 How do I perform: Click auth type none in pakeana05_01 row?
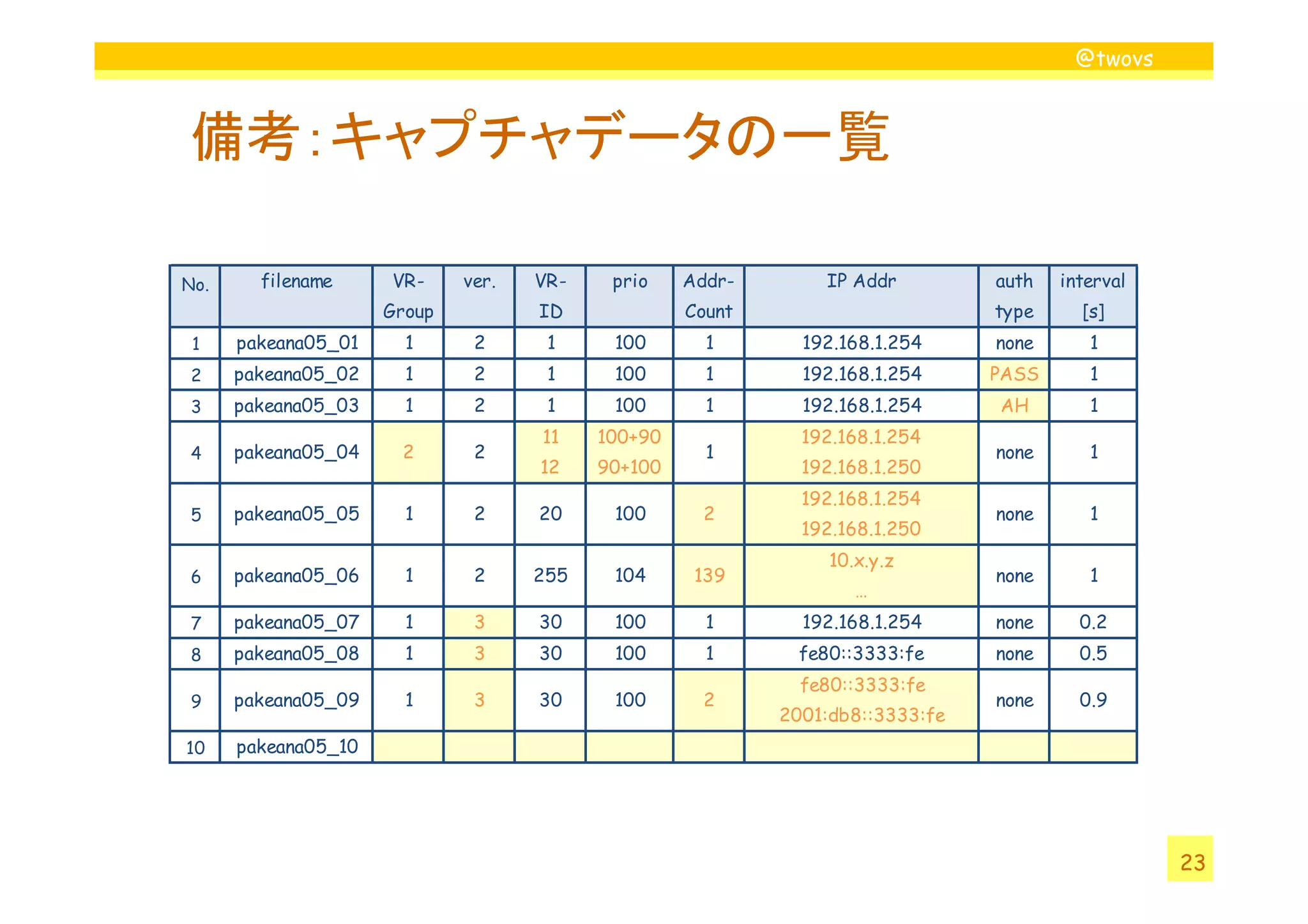pyautogui.click(x=1014, y=344)
